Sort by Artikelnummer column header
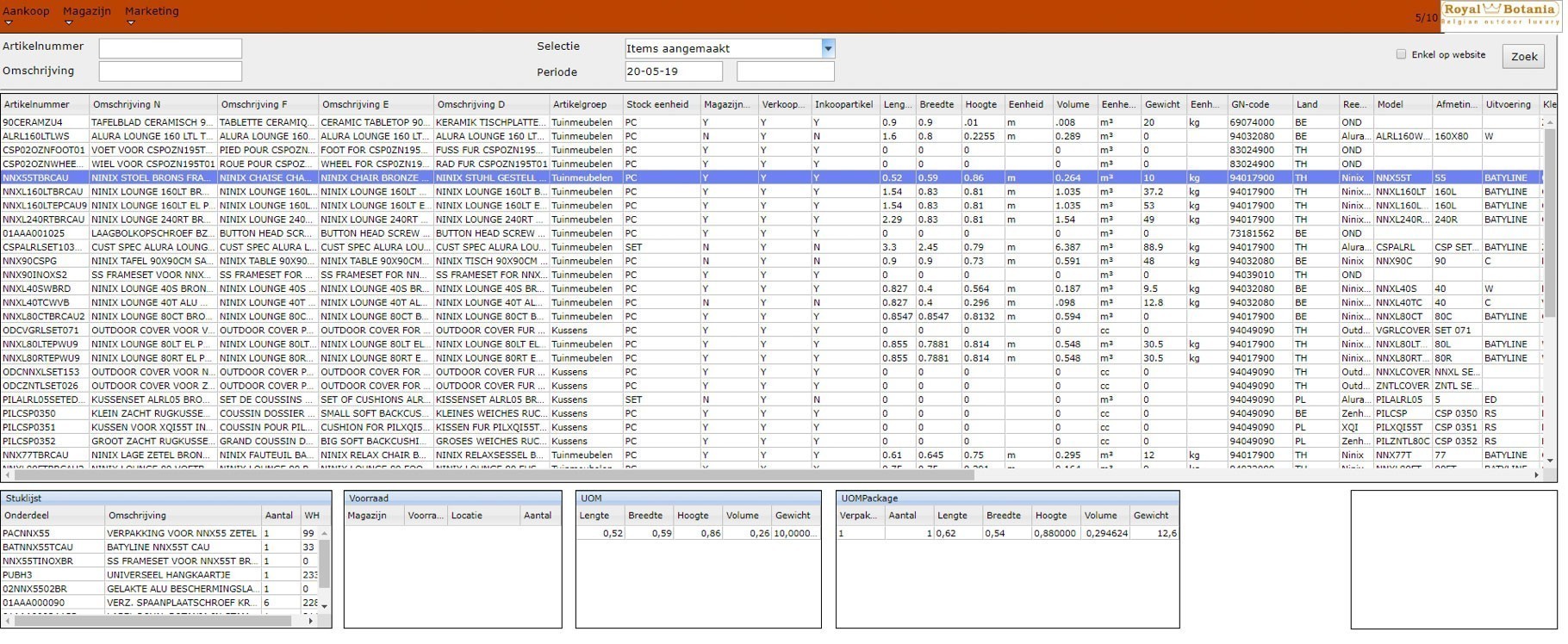The width and height of the screenshot is (1568, 644). point(45,104)
